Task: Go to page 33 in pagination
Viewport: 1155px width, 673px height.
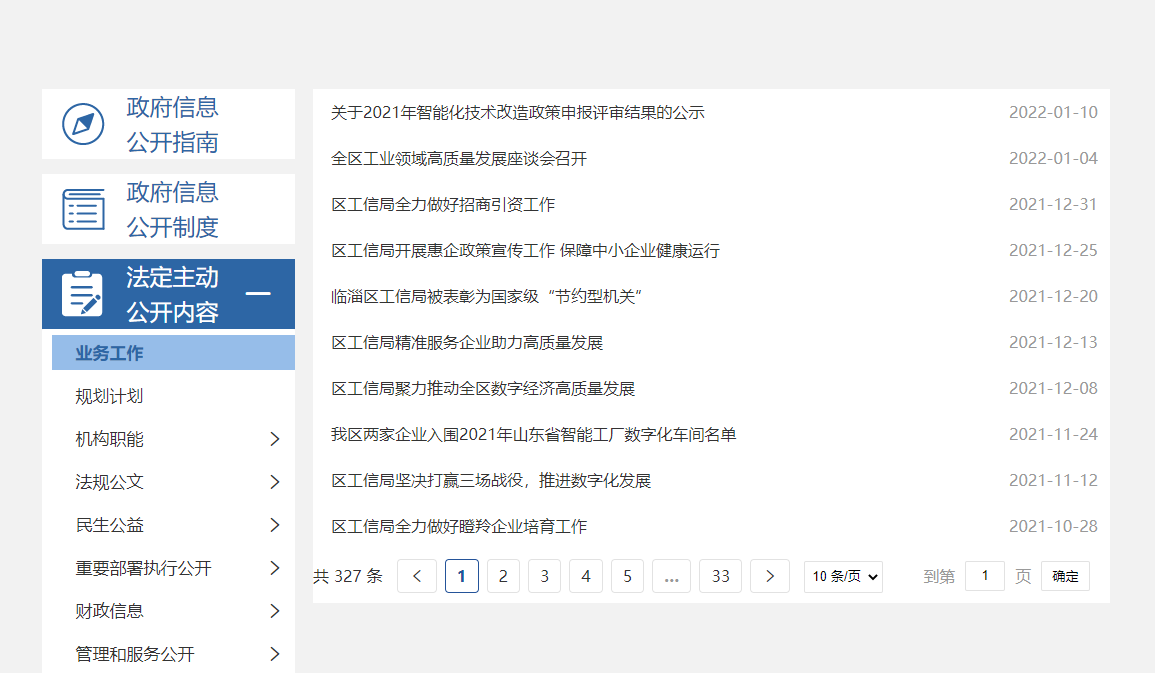Action: (x=720, y=576)
